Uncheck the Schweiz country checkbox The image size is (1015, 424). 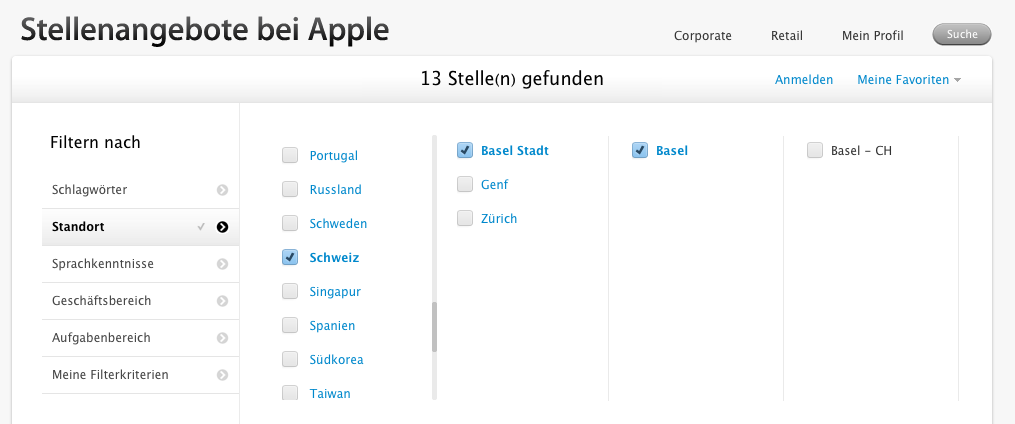[290, 257]
